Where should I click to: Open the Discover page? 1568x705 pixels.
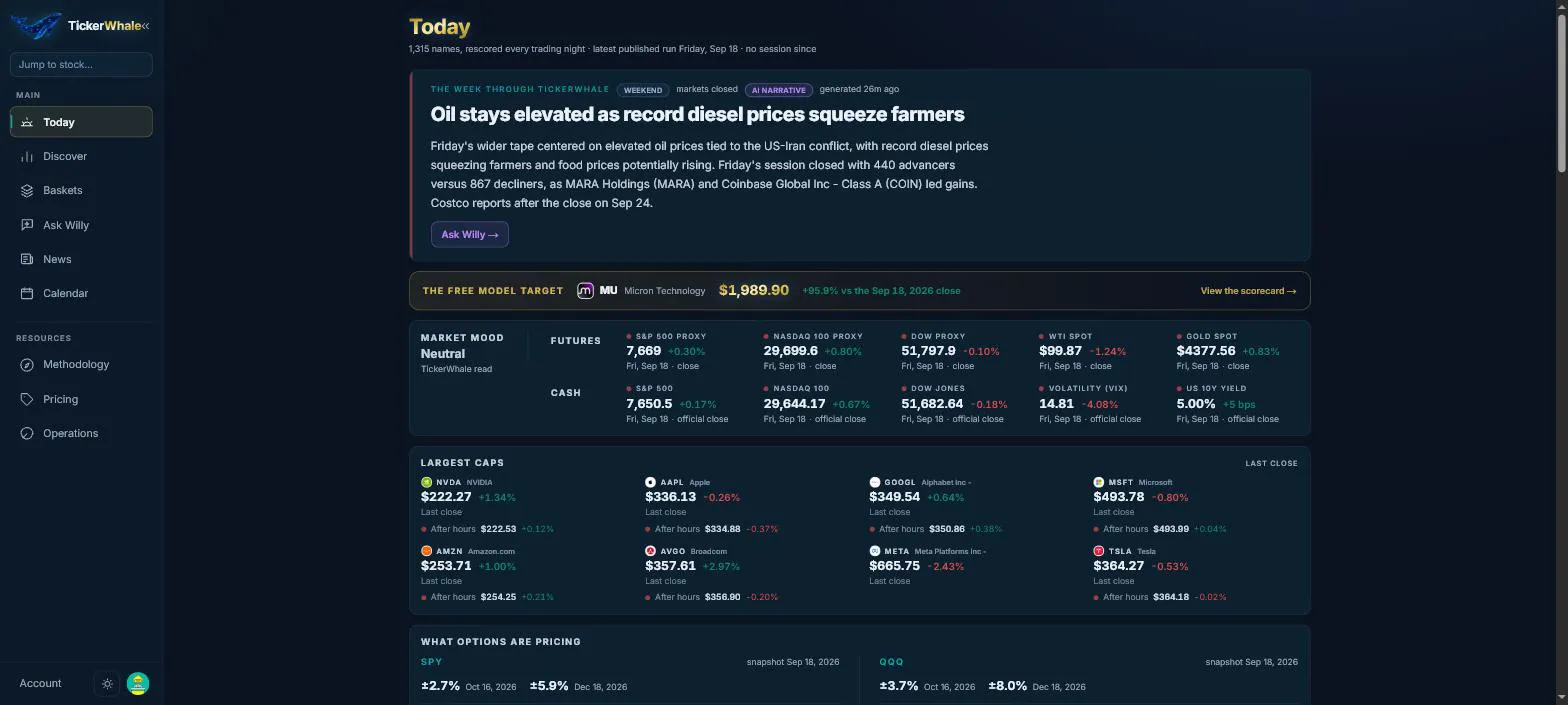point(81,156)
